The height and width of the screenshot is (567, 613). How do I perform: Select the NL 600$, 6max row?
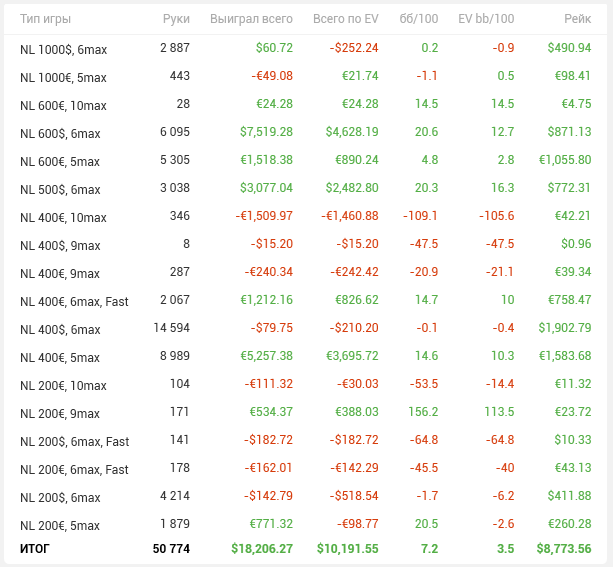click(306, 133)
